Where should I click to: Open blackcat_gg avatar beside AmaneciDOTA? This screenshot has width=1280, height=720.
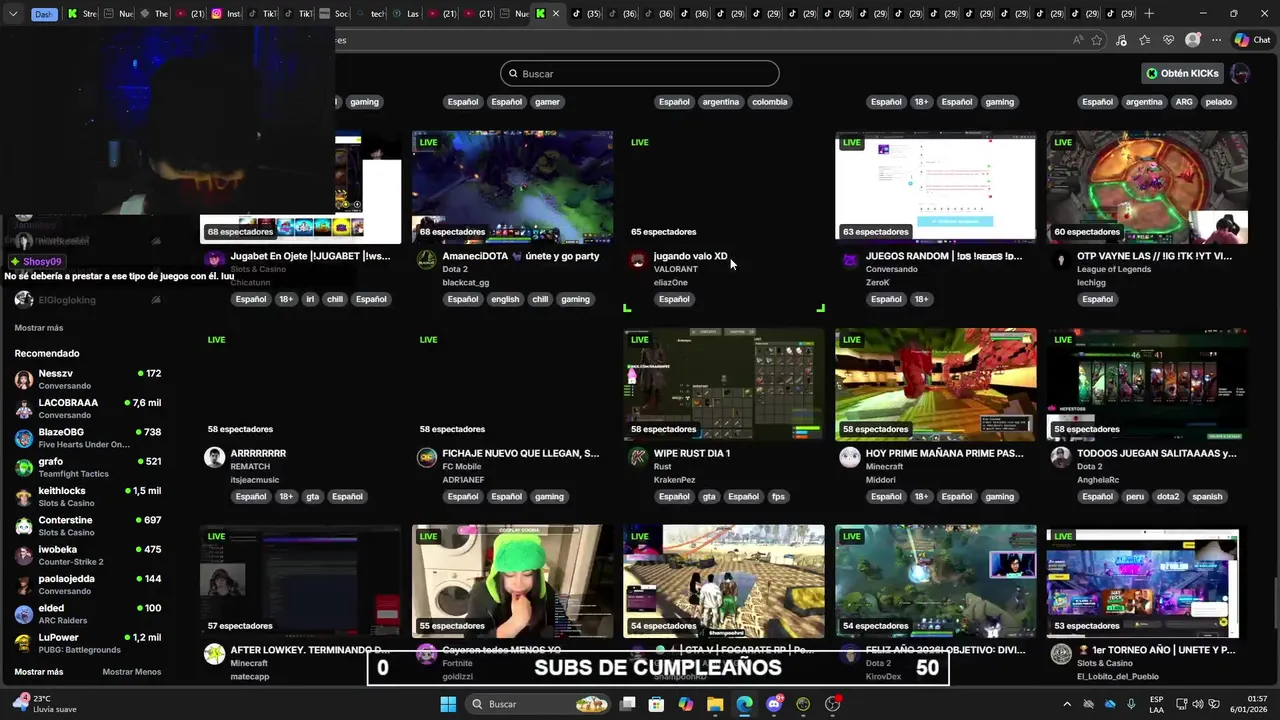427,260
